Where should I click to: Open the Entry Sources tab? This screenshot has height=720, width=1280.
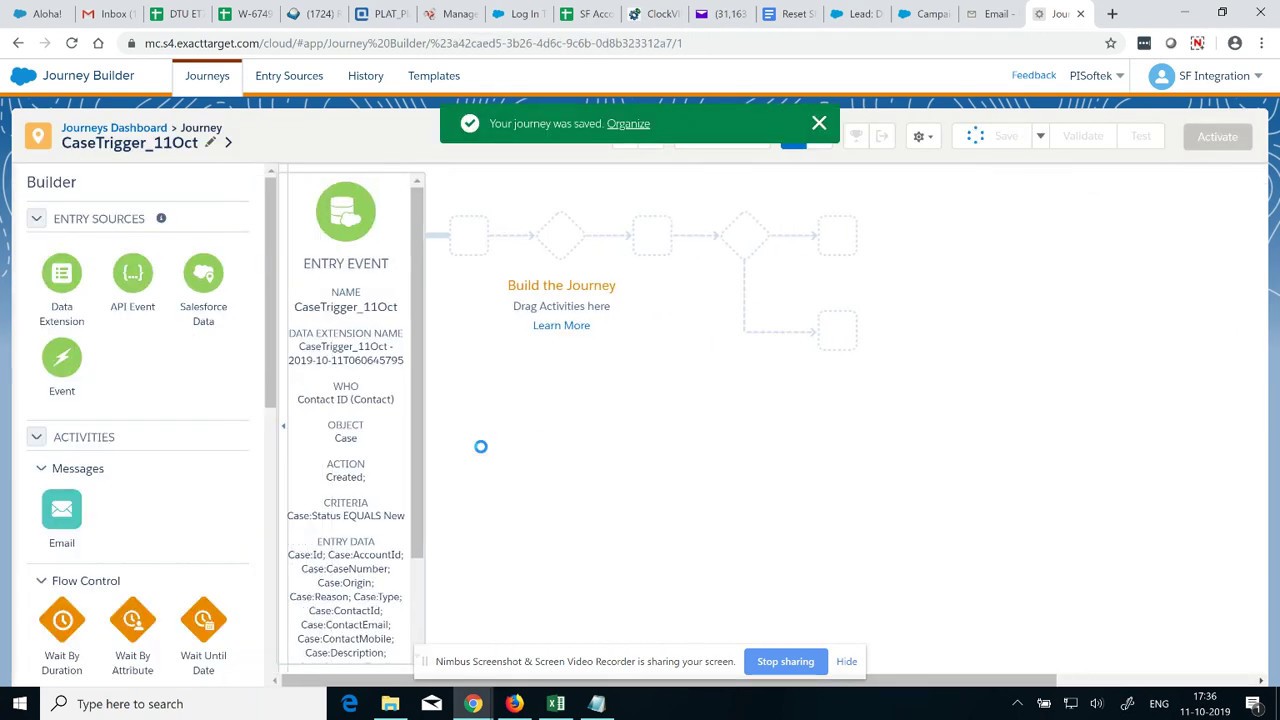[x=289, y=76]
